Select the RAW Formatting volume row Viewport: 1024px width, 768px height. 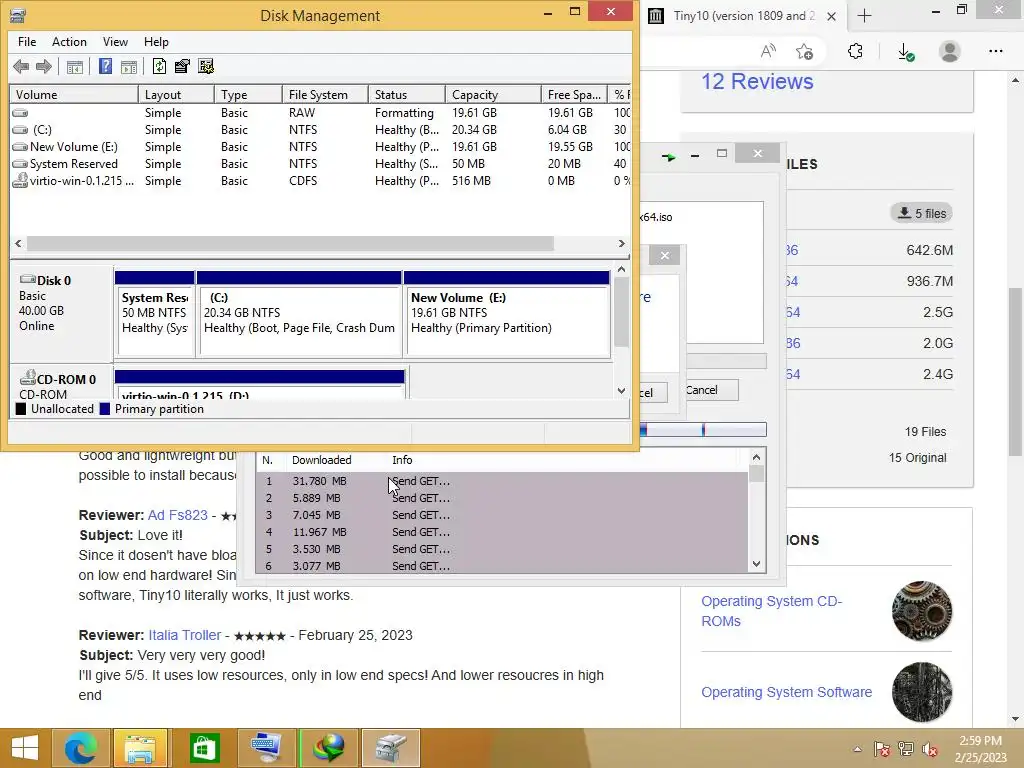tap(320, 113)
